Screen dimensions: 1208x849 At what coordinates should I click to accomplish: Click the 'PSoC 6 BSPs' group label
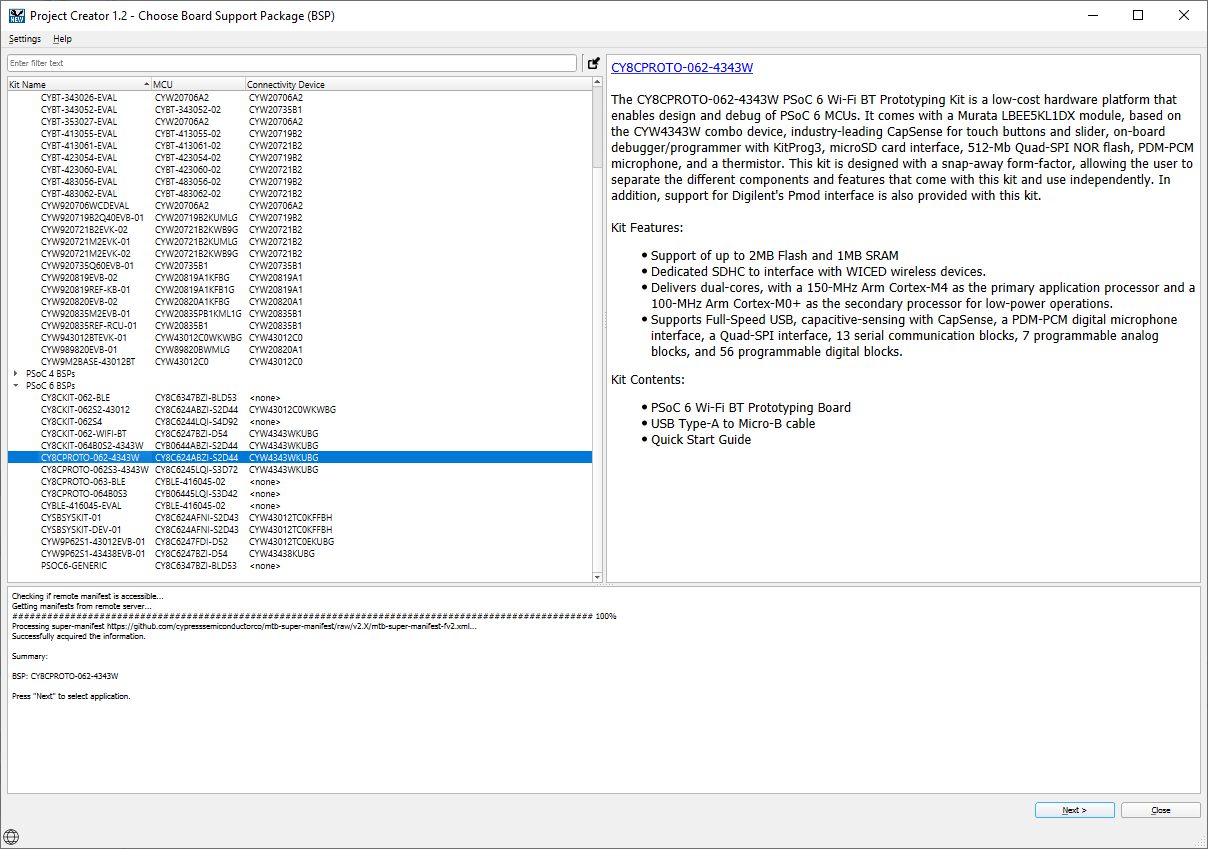[x=50, y=385]
